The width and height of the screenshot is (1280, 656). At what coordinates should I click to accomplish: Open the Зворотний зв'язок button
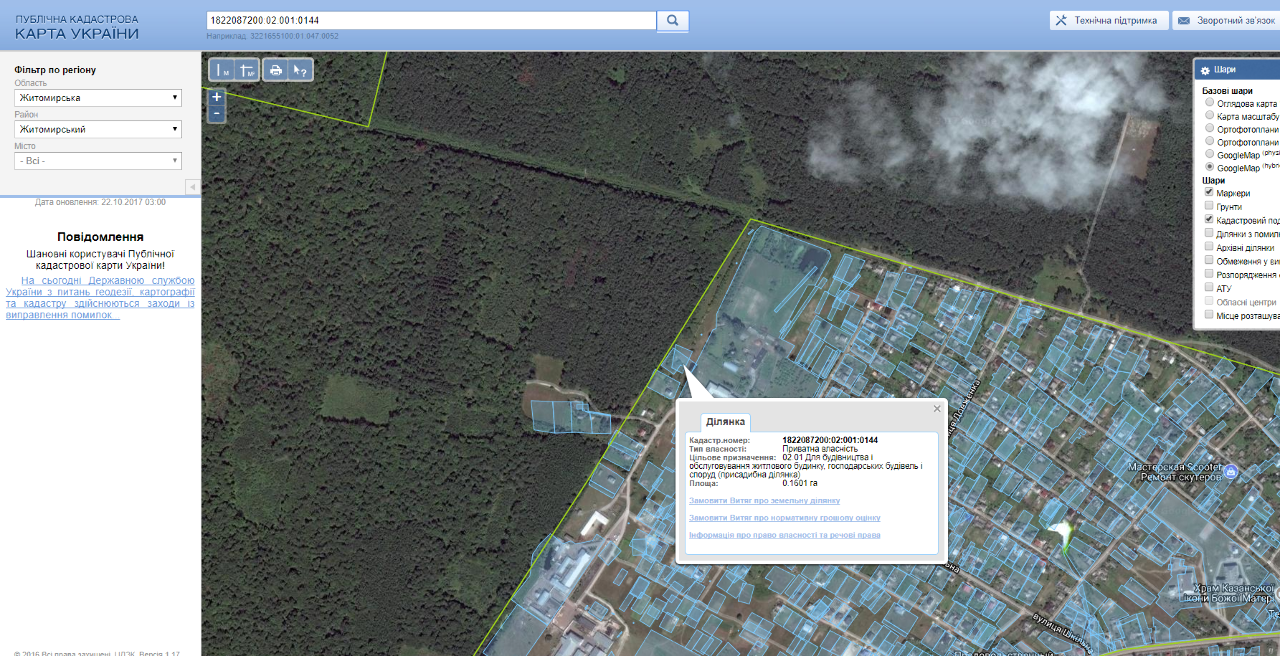tap(1226, 20)
